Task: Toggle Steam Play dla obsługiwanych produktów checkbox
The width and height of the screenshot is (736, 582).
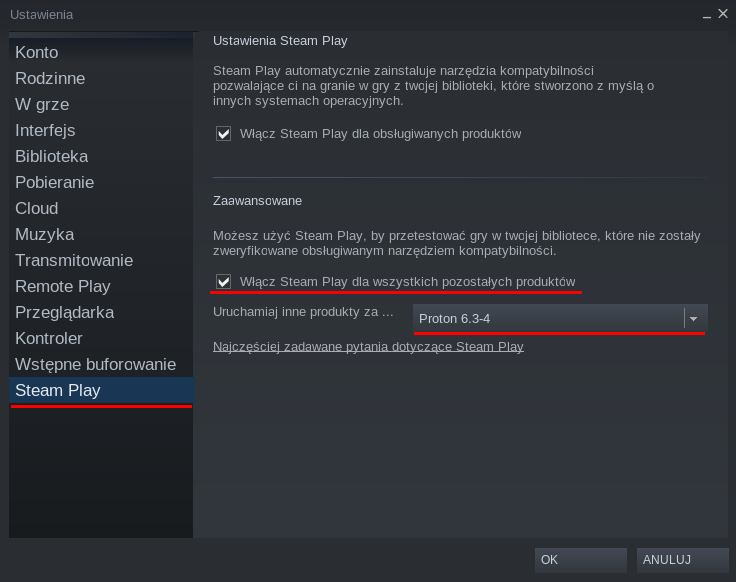Action: [223, 134]
